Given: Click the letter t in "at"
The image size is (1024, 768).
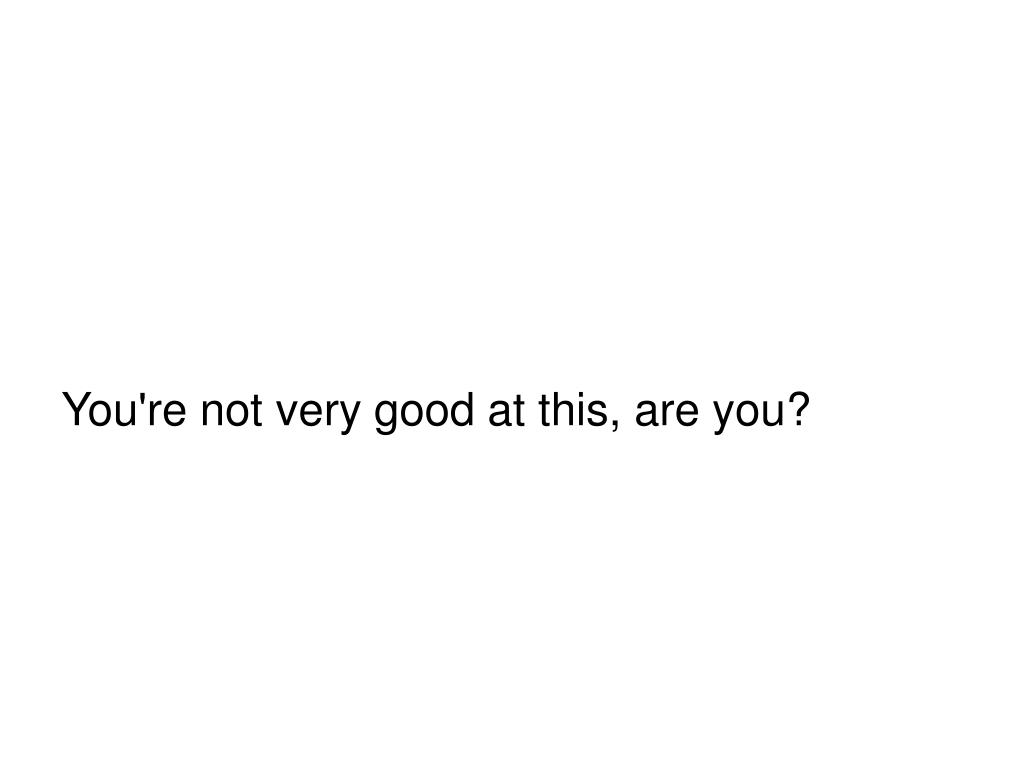Looking at the screenshot, I should click(519, 412).
